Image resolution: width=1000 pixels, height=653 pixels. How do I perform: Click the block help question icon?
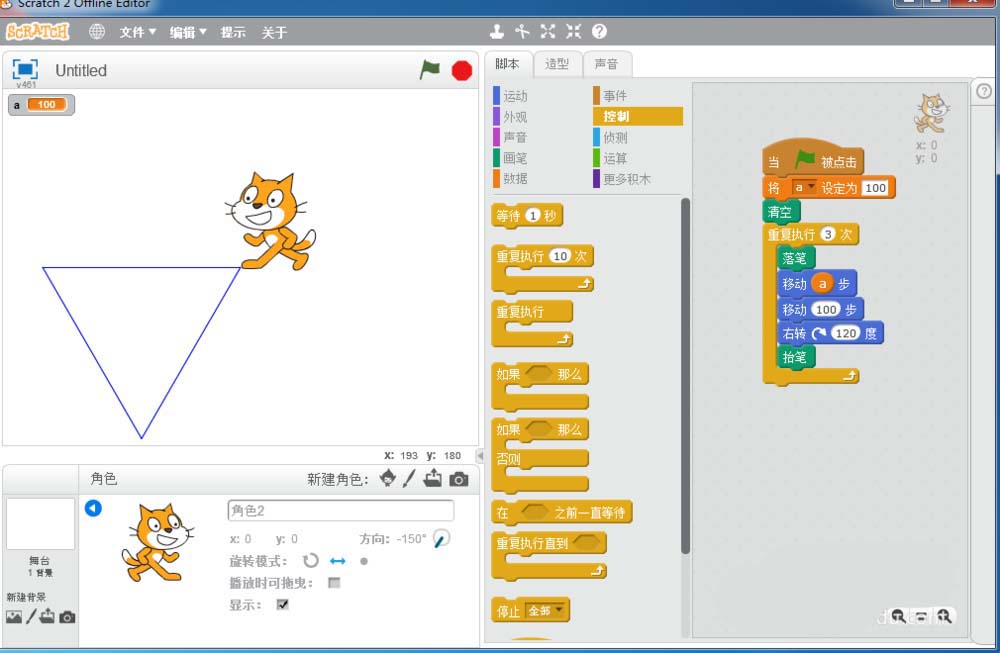pyautogui.click(x=599, y=31)
